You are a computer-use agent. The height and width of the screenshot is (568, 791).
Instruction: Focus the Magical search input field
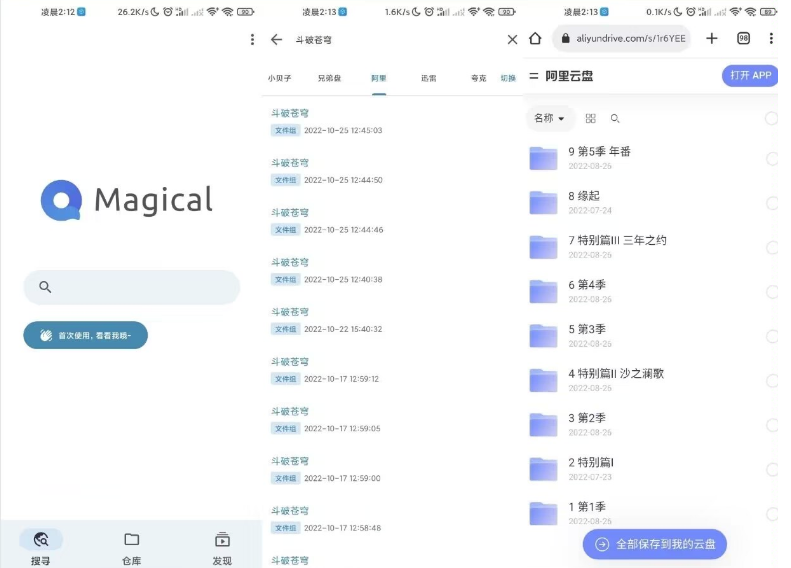coord(132,287)
